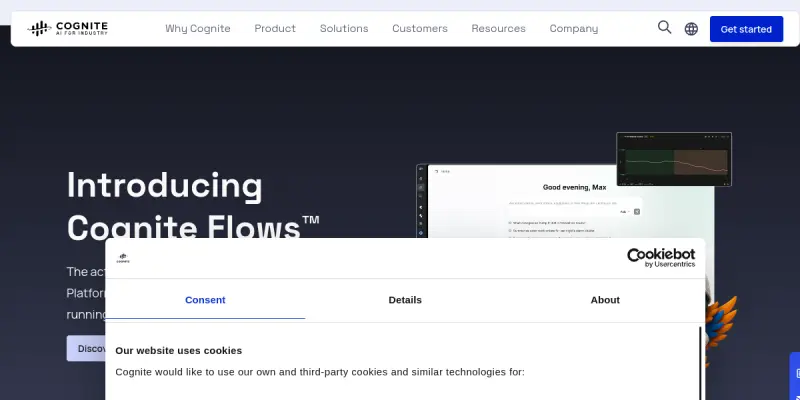Open the Company menu
The width and height of the screenshot is (800, 400).
(573, 29)
